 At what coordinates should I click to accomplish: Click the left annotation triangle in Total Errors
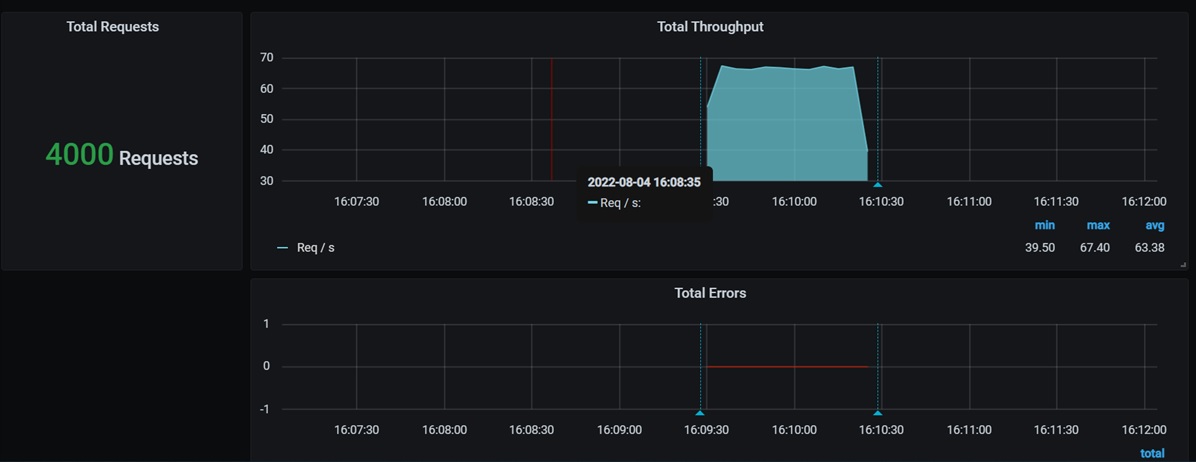point(700,412)
